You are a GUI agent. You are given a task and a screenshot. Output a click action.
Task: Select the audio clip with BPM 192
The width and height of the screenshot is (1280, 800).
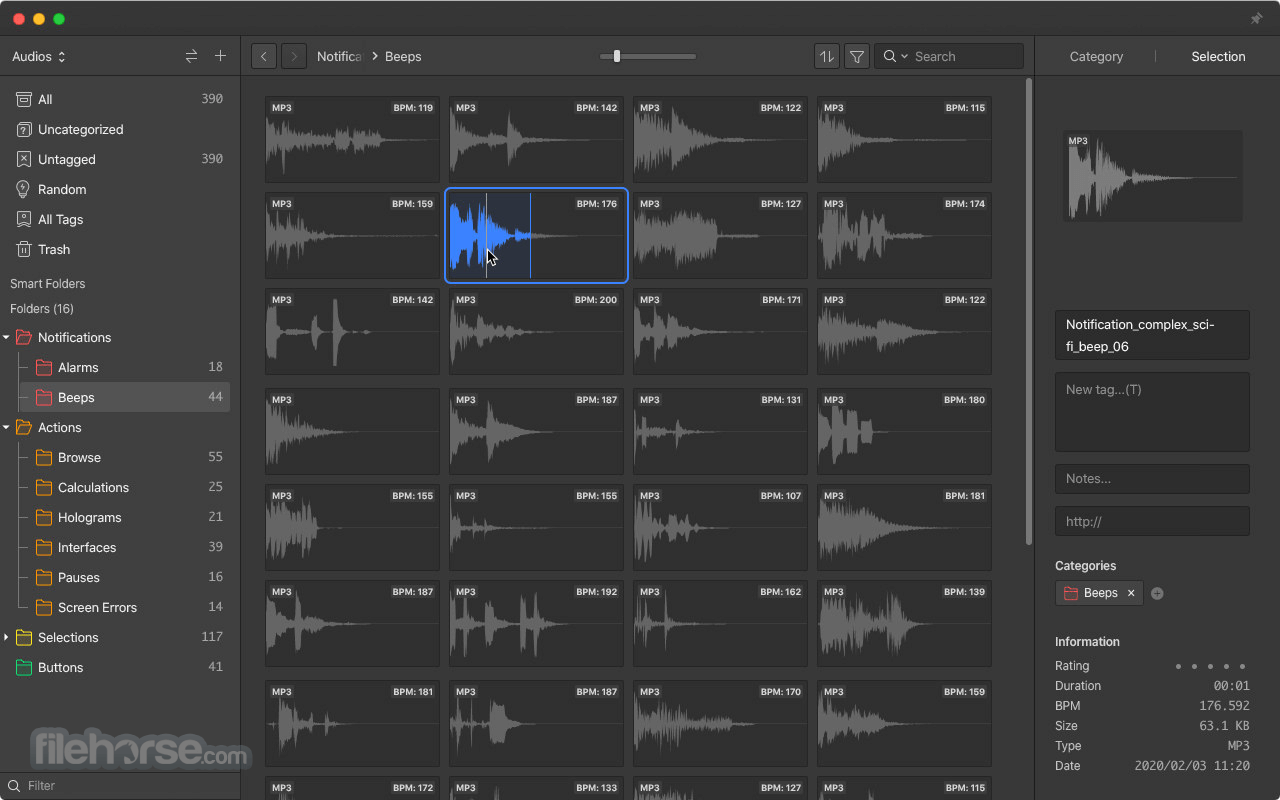(x=536, y=623)
